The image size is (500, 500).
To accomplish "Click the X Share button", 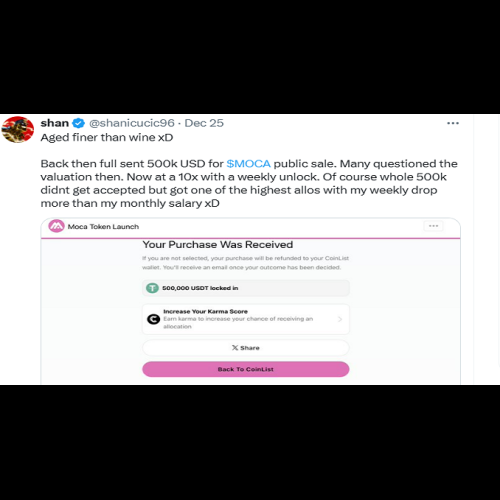I will point(246,348).
